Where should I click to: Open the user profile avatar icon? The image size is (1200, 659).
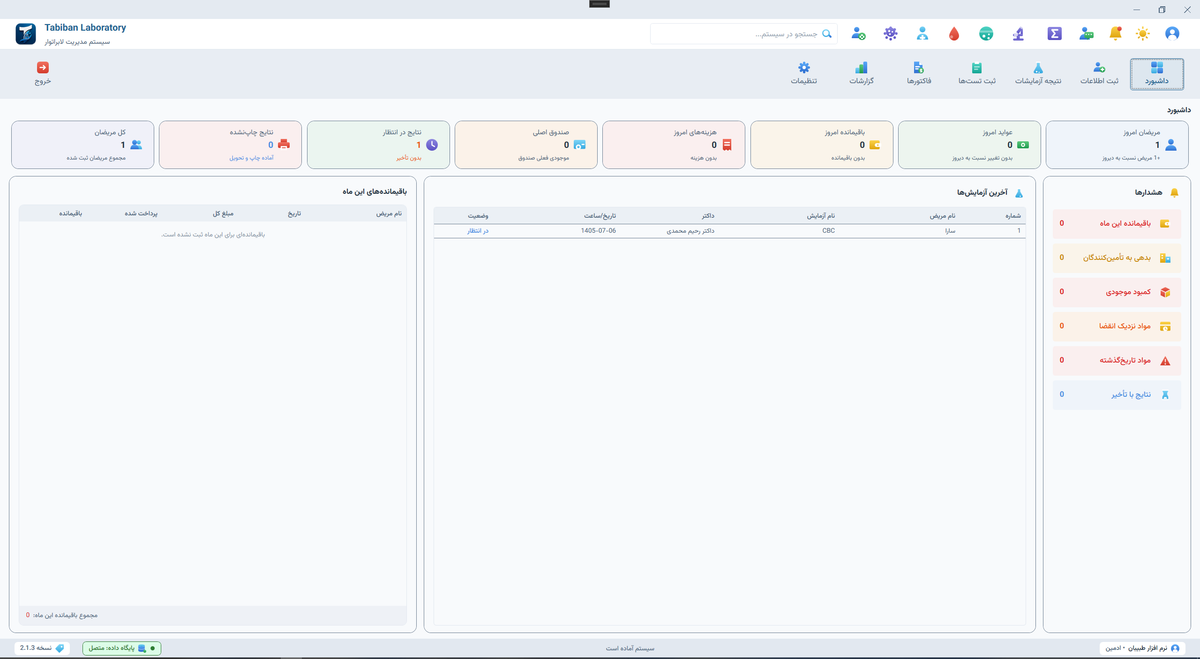coord(1172,34)
